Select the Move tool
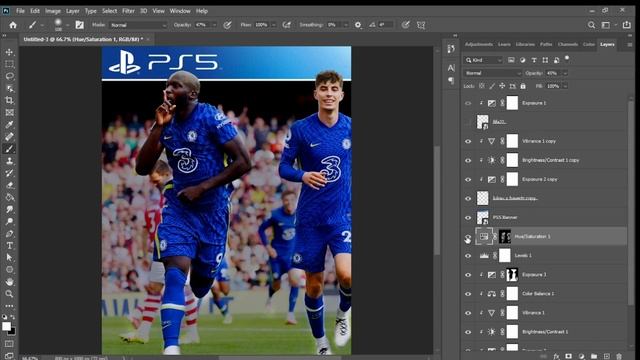The width and height of the screenshot is (640, 360). click(x=9, y=52)
